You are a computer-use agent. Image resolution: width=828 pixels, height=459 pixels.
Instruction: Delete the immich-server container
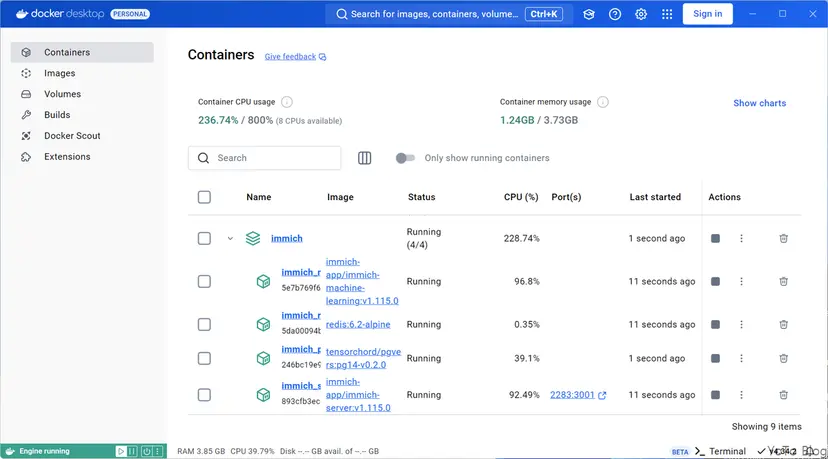point(784,395)
